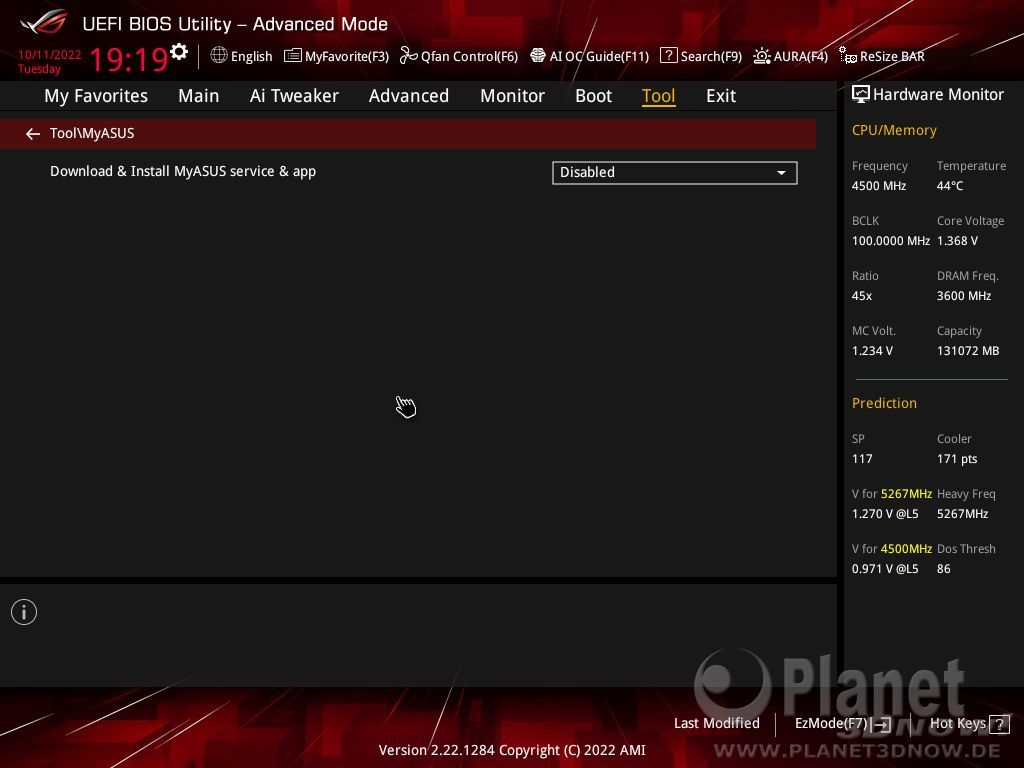Switch to My Favorites tab
The width and height of the screenshot is (1024, 768).
[96, 95]
